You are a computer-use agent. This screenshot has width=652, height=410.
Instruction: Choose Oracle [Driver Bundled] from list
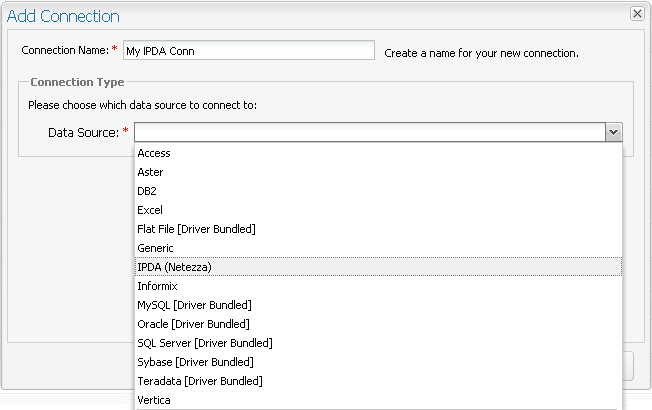(193, 324)
